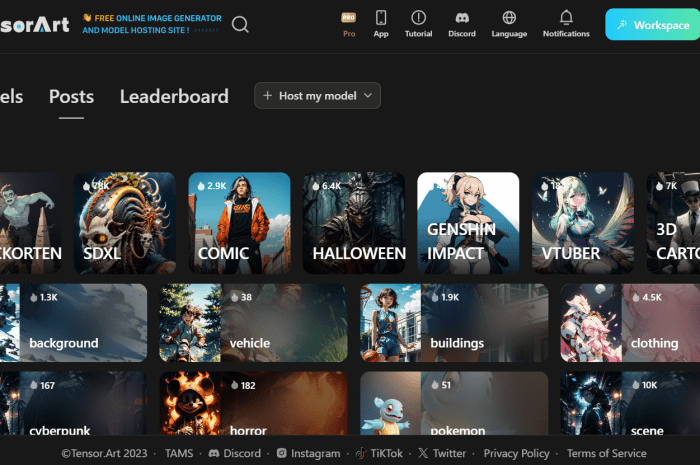Click the Discord icon in the footer
Image resolution: width=700 pixels, height=465 pixels.
click(214, 453)
